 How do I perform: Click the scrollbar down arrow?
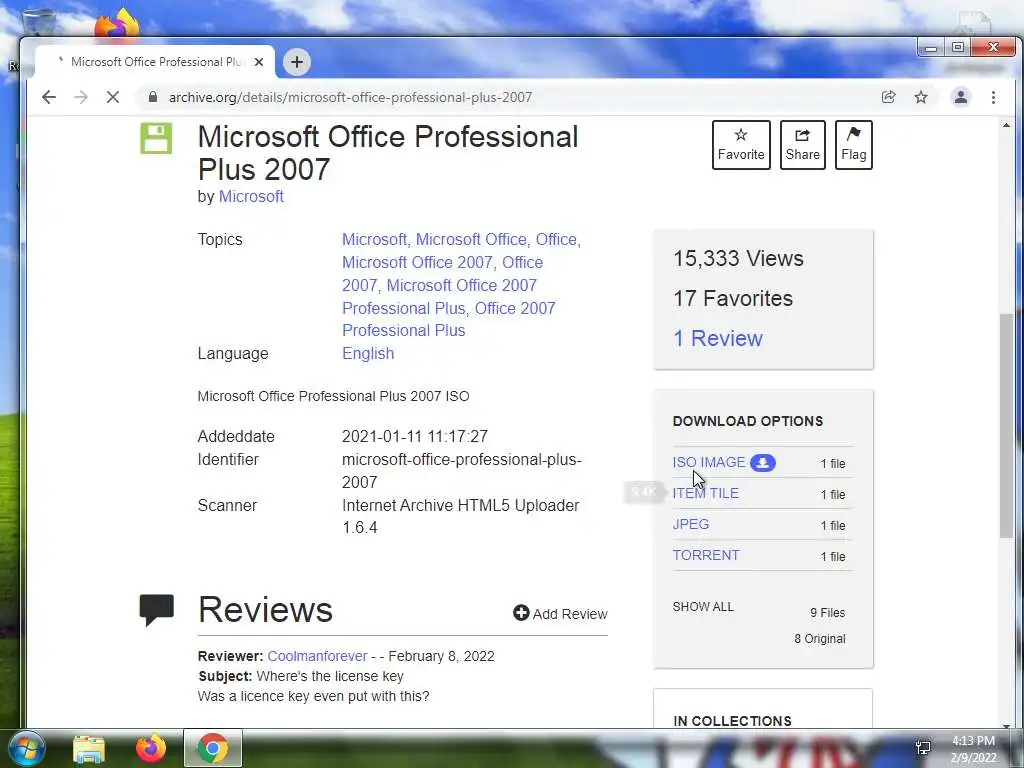tap(1006, 726)
